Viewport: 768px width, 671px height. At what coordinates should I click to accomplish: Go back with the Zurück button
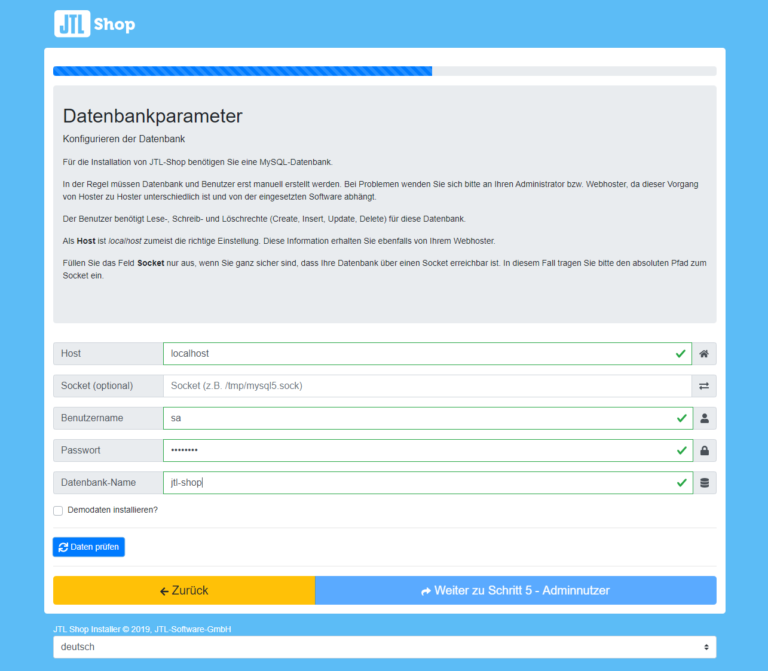point(184,591)
